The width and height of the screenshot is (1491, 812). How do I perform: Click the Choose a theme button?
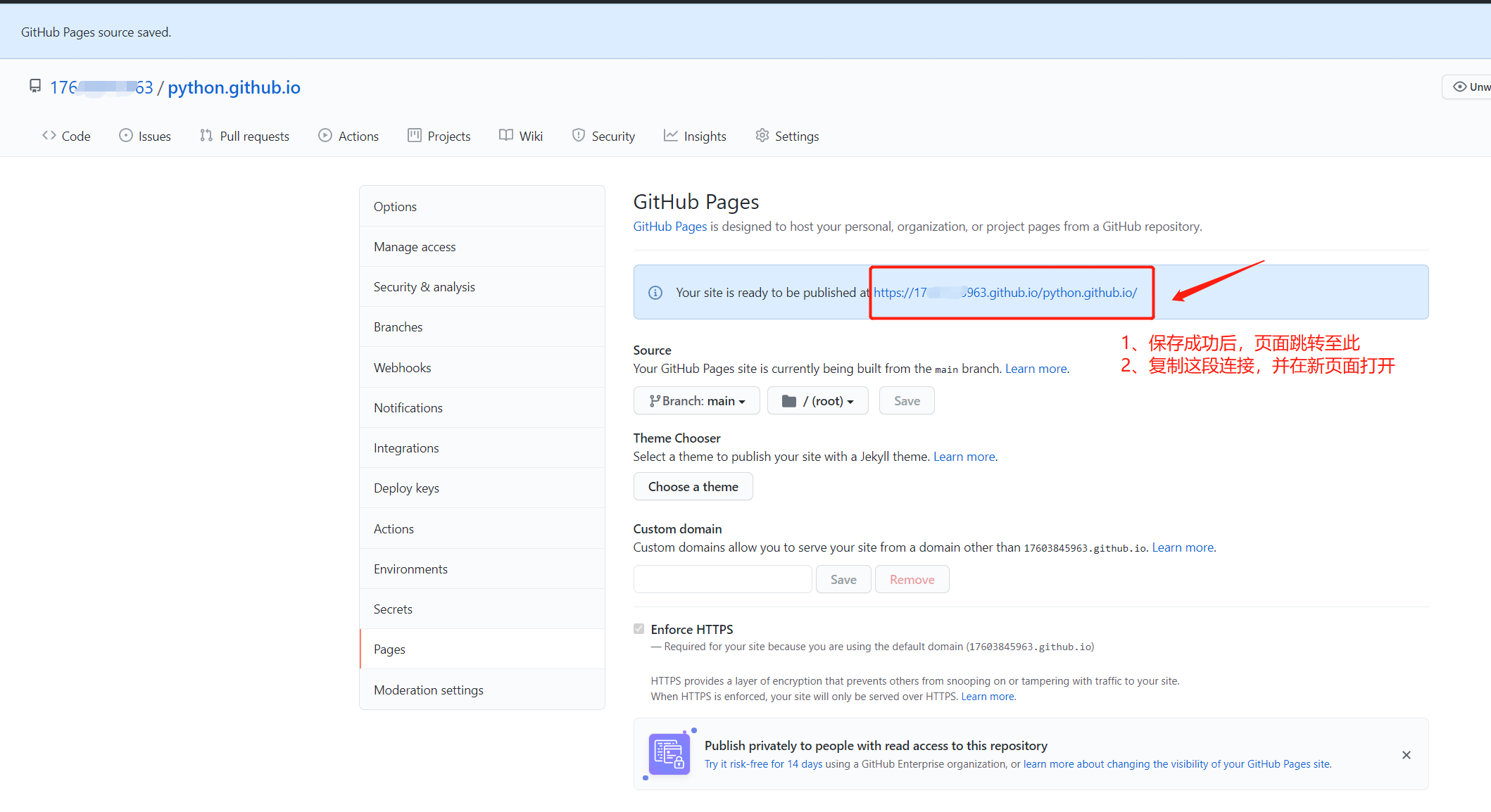point(693,486)
